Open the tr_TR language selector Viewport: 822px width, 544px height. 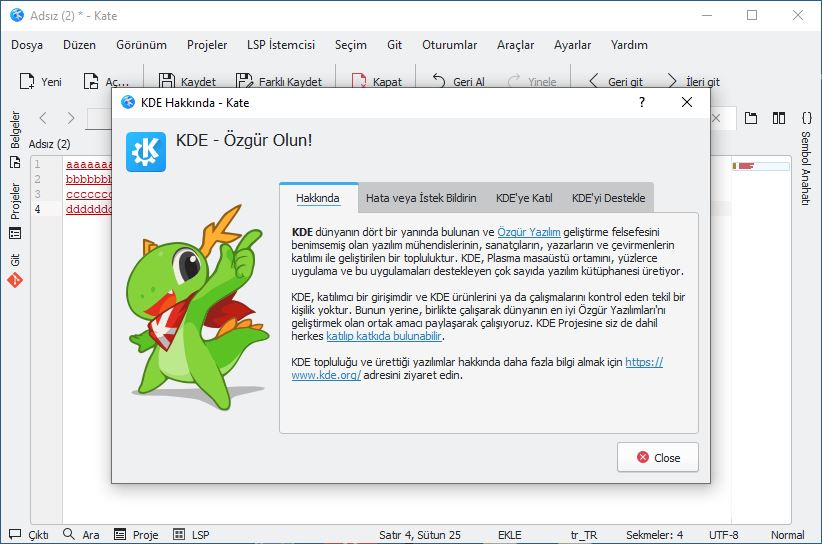tap(583, 535)
